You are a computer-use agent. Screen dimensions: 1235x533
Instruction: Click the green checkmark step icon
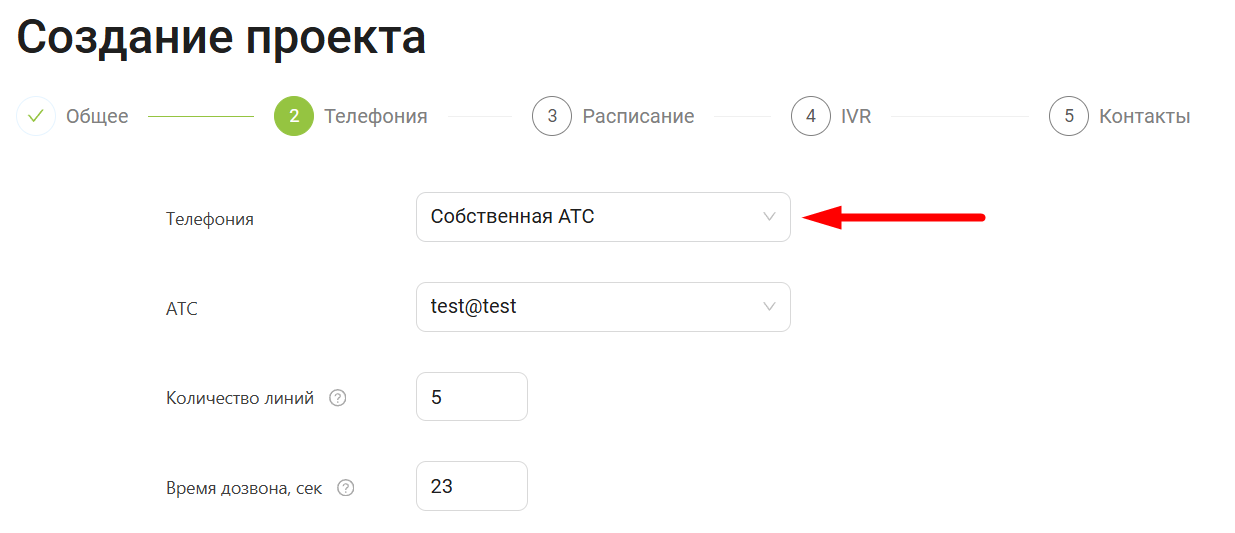(36, 116)
